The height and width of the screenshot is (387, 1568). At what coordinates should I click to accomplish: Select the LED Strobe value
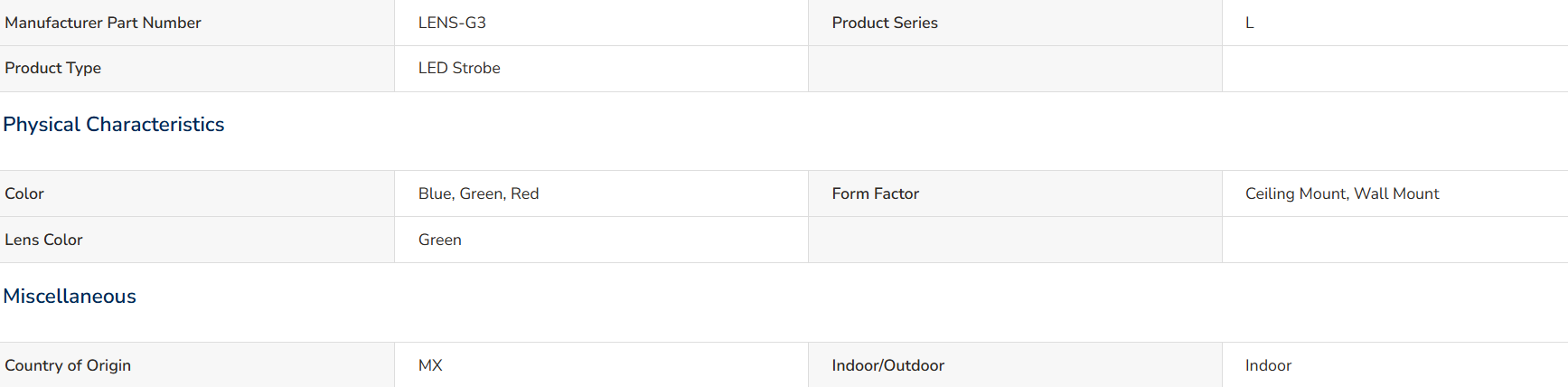(459, 68)
